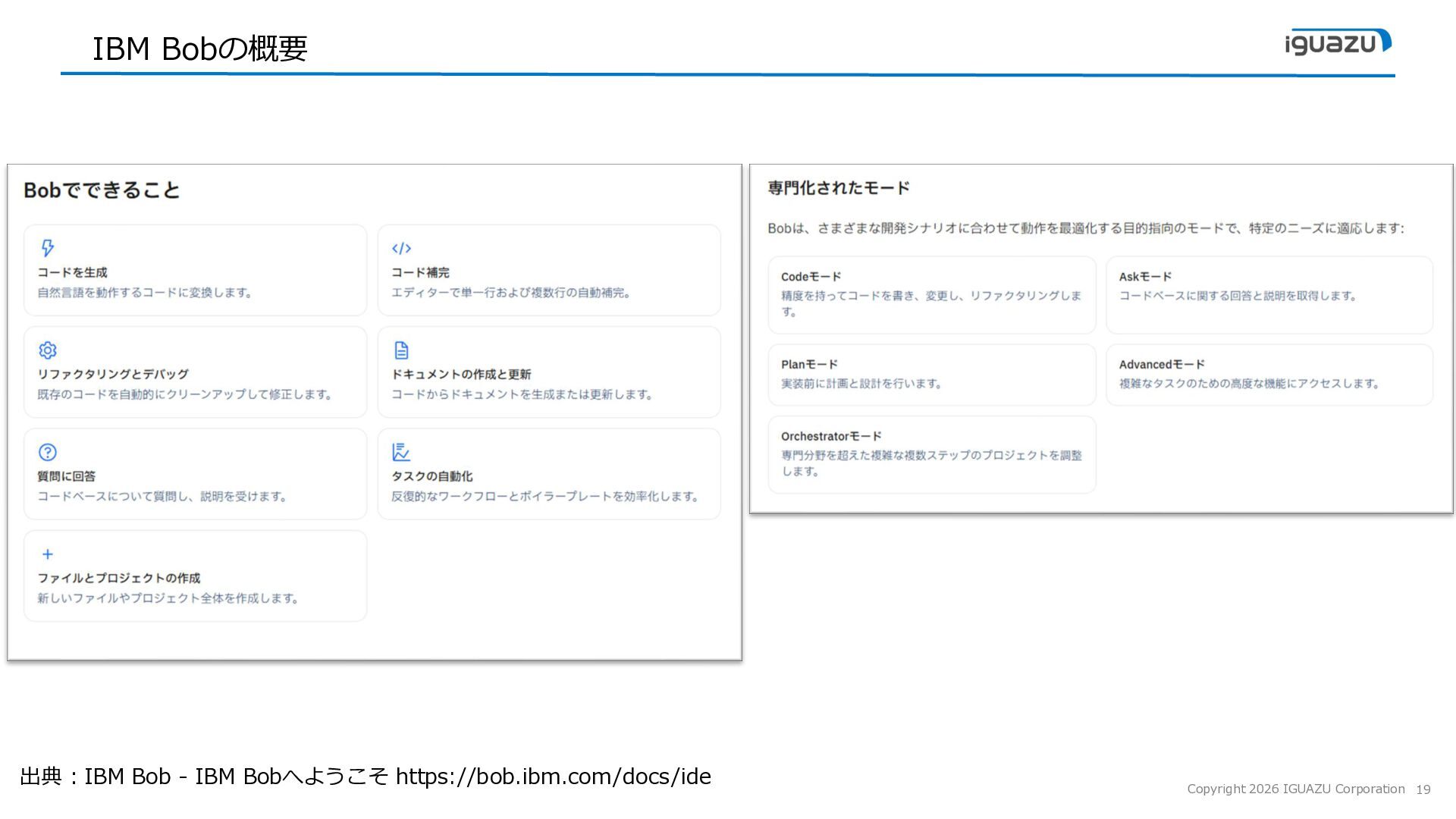1456x819 pixels.
Task: Open the Codeモード card title
Action: 811,277
